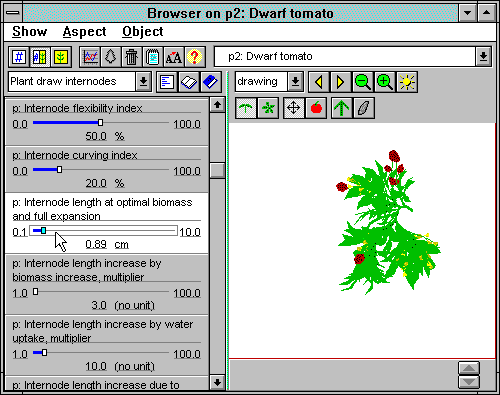Viewport: 500px width, 395px height.
Task: Click the green zoom in magnifier
Action: tap(385, 82)
